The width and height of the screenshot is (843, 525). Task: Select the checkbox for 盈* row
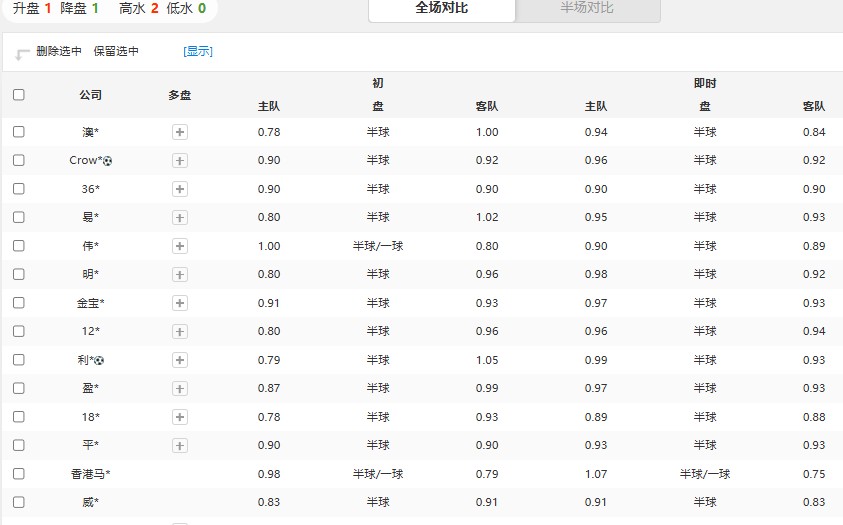(x=19, y=388)
